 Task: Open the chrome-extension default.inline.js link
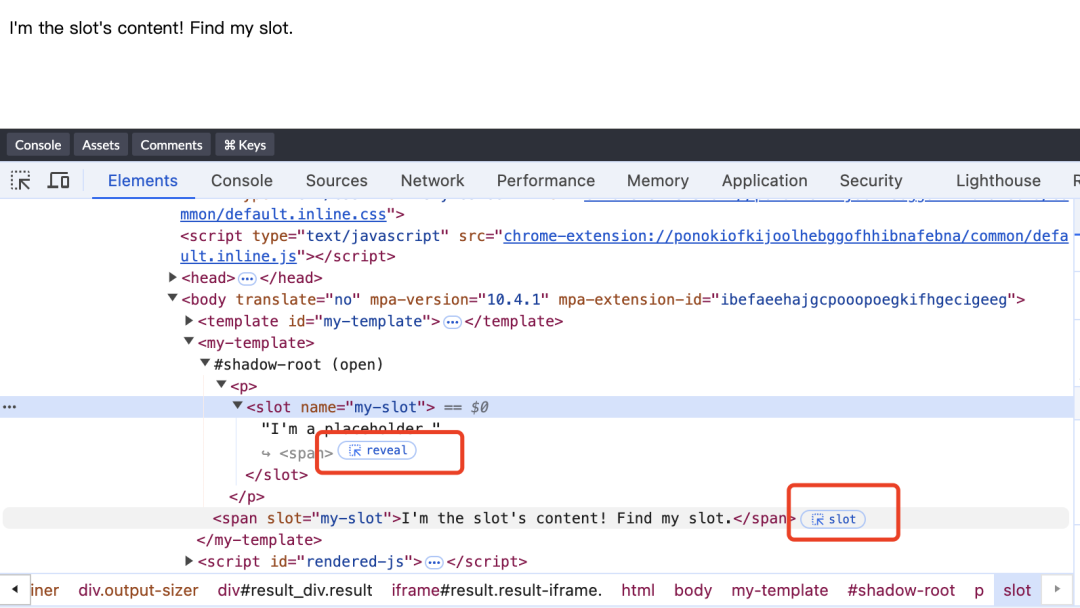pyautogui.click(x=786, y=236)
